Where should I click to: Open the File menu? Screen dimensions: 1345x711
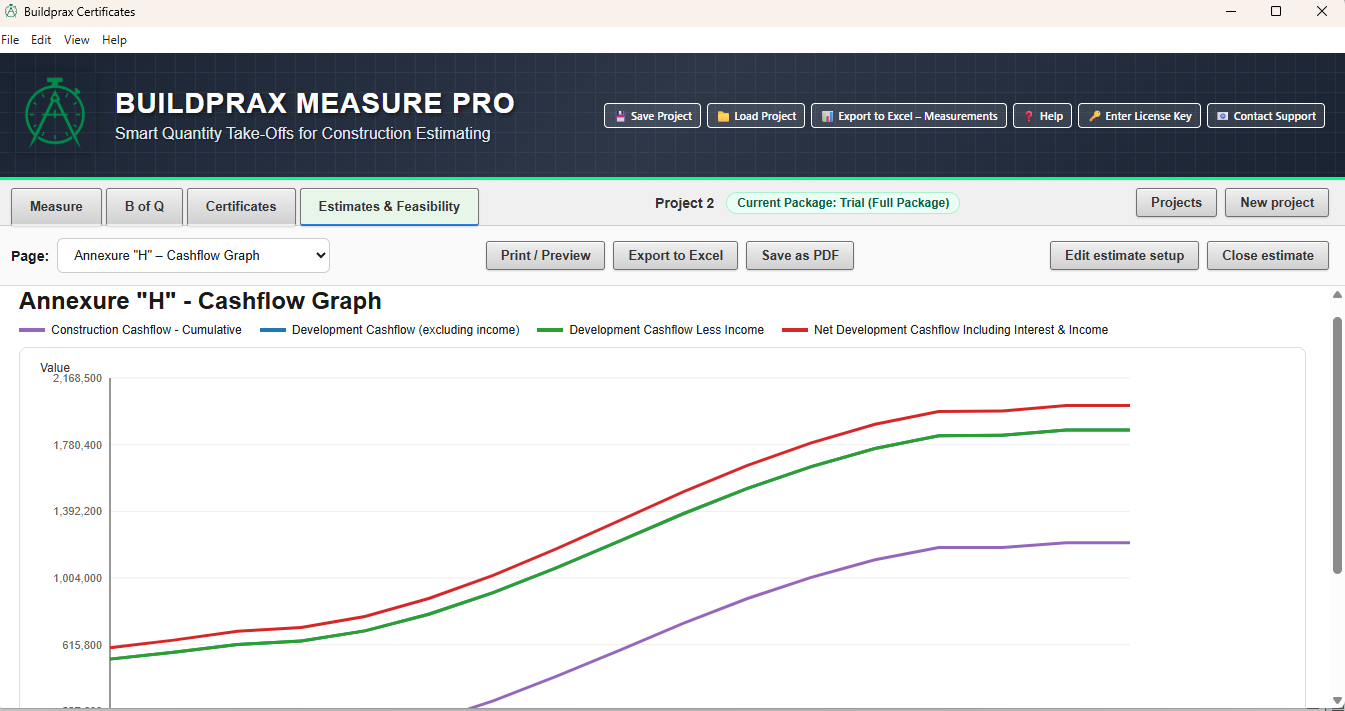pyautogui.click(x=10, y=40)
